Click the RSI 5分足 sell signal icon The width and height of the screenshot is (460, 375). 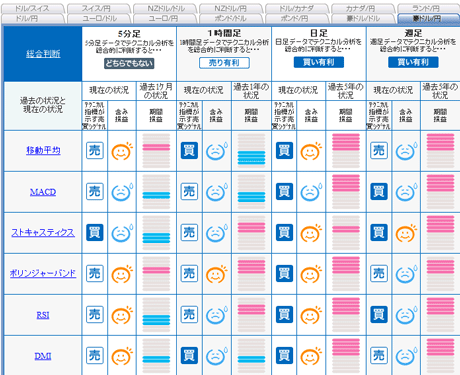[x=95, y=314]
